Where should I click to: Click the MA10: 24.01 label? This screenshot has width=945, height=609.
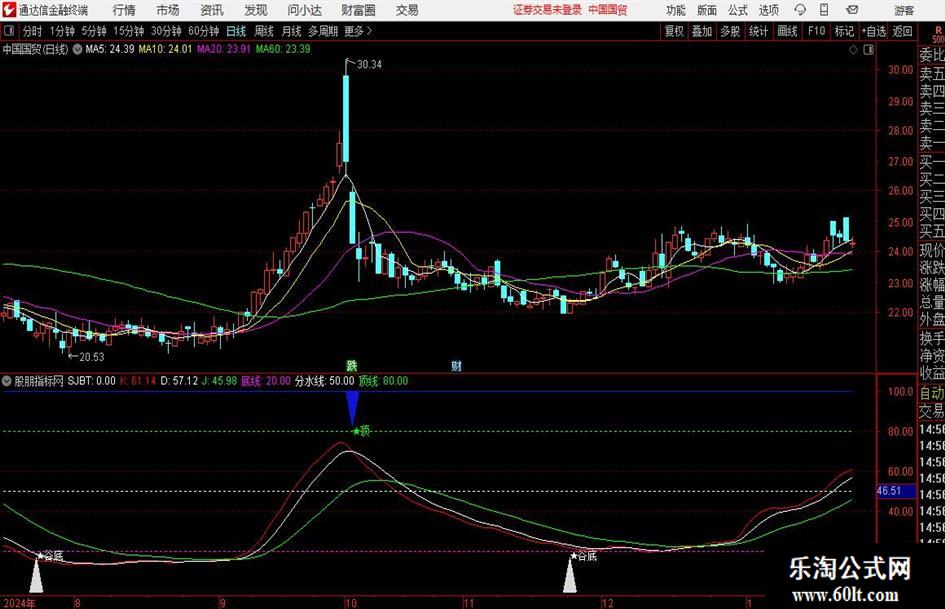pyautogui.click(x=165, y=49)
